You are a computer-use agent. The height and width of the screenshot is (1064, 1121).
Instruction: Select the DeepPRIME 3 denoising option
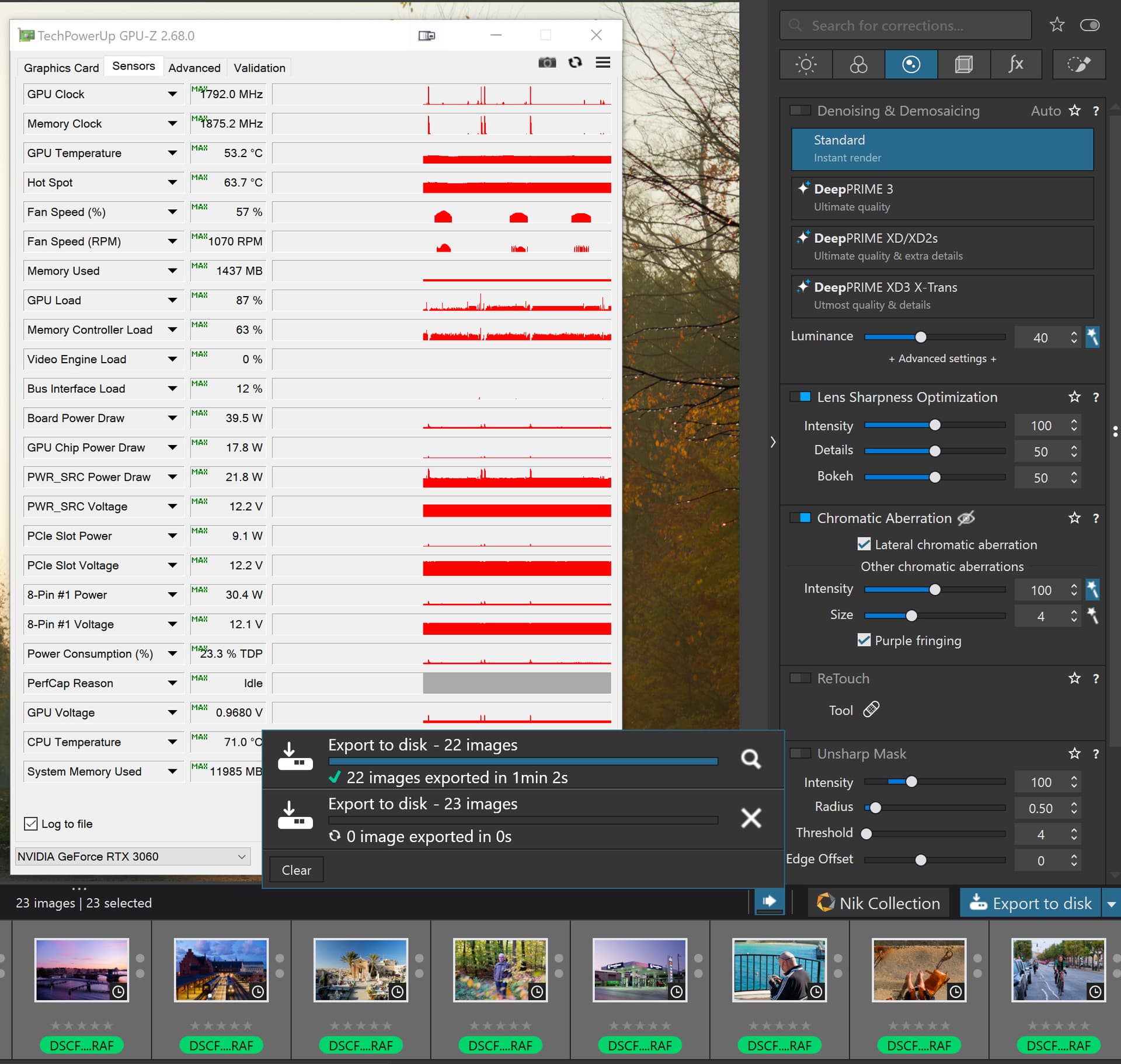tap(942, 198)
